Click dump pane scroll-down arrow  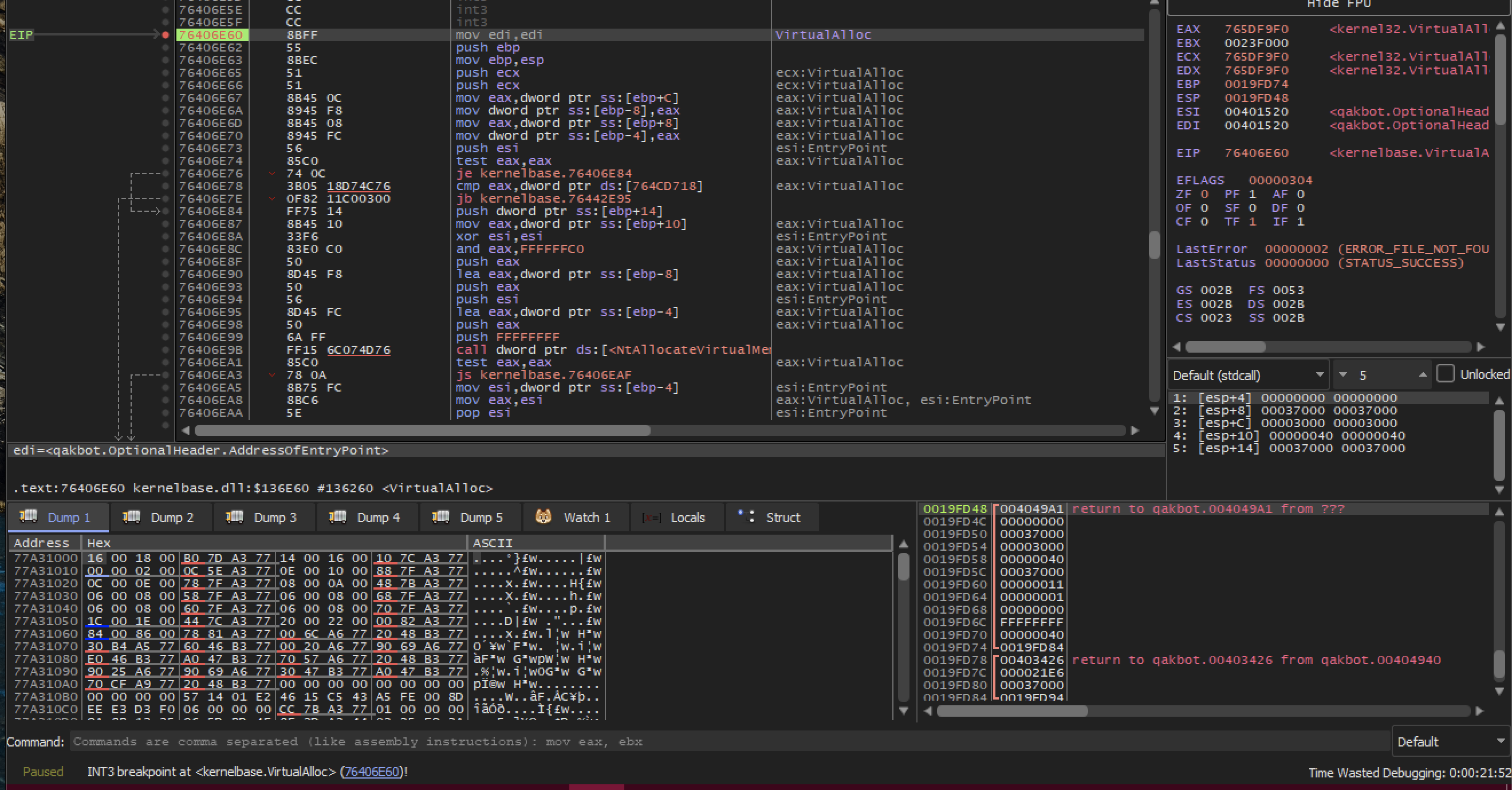pos(903,710)
